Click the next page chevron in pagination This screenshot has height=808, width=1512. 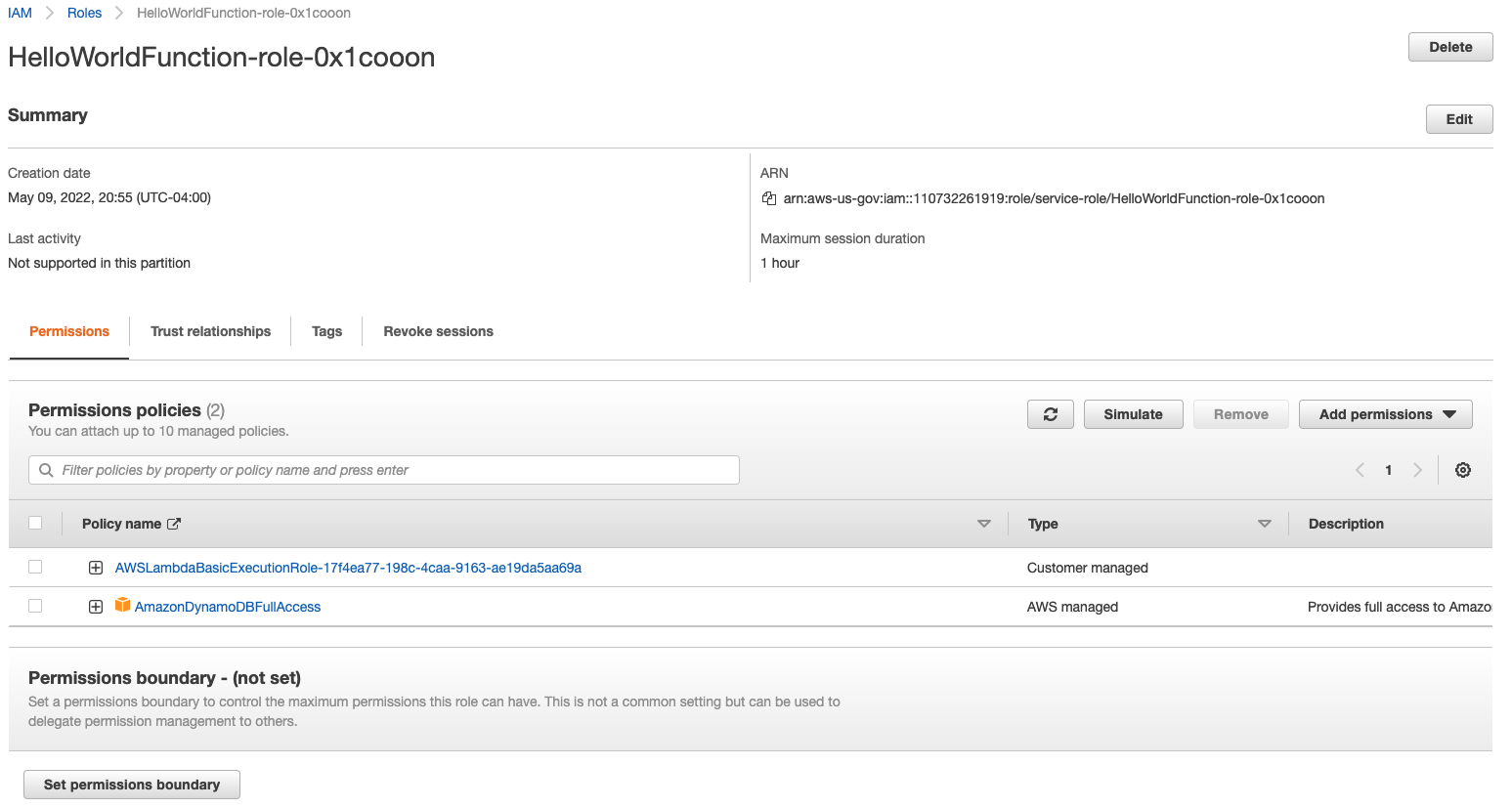coord(1418,470)
